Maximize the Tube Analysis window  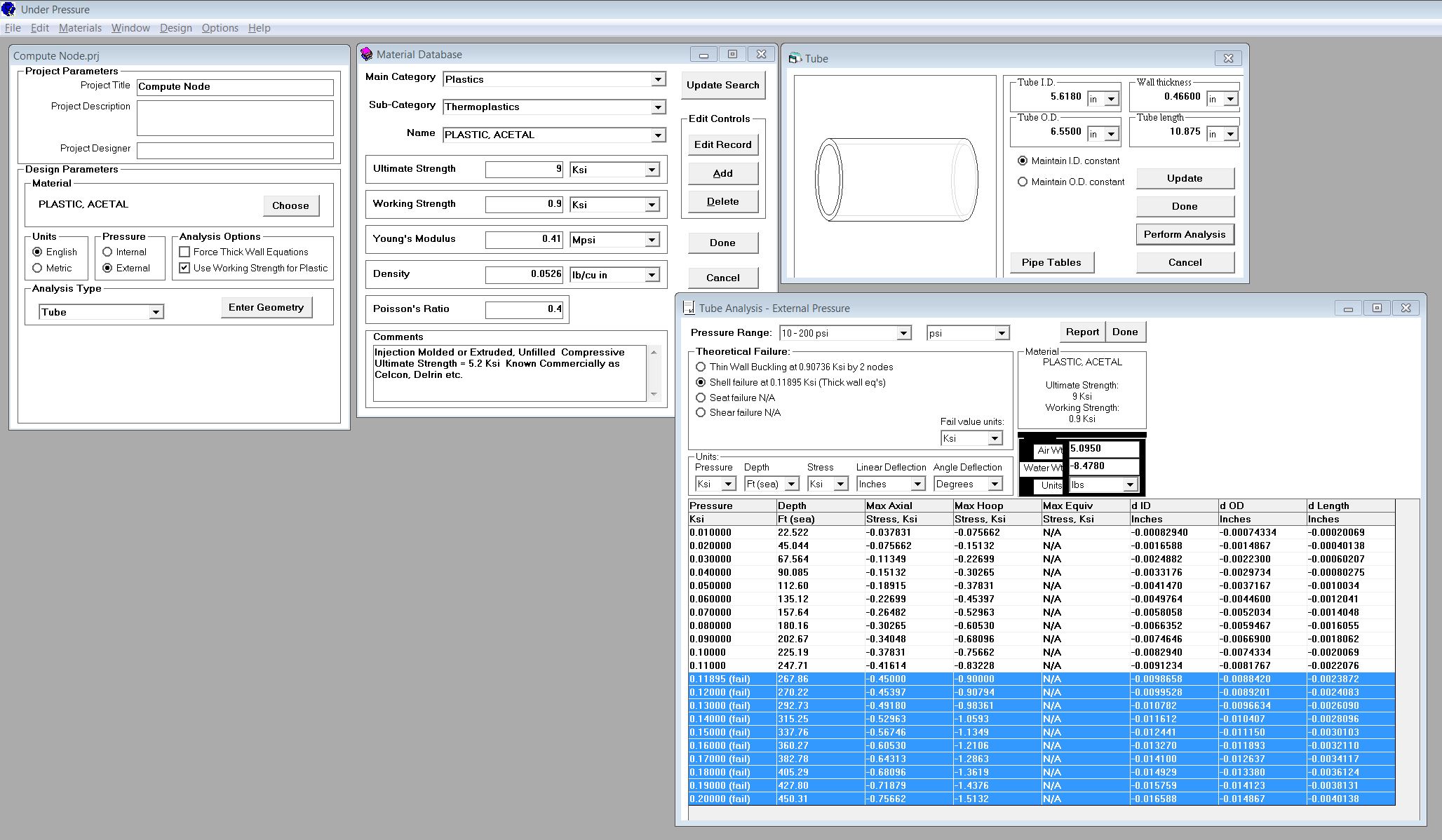coord(1377,308)
